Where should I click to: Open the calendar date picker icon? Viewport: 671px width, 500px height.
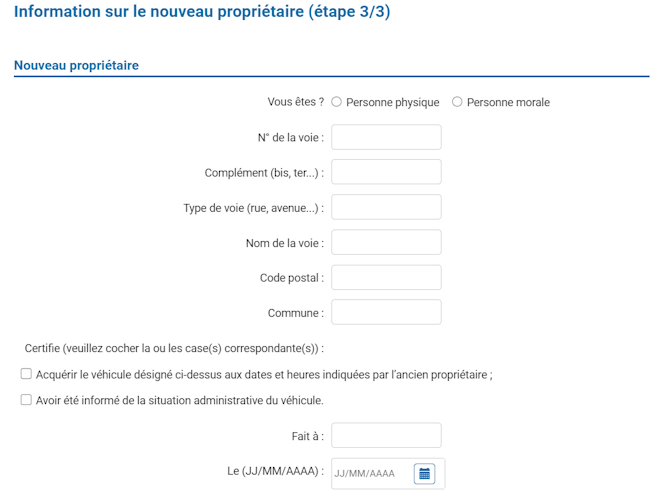(424, 473)
